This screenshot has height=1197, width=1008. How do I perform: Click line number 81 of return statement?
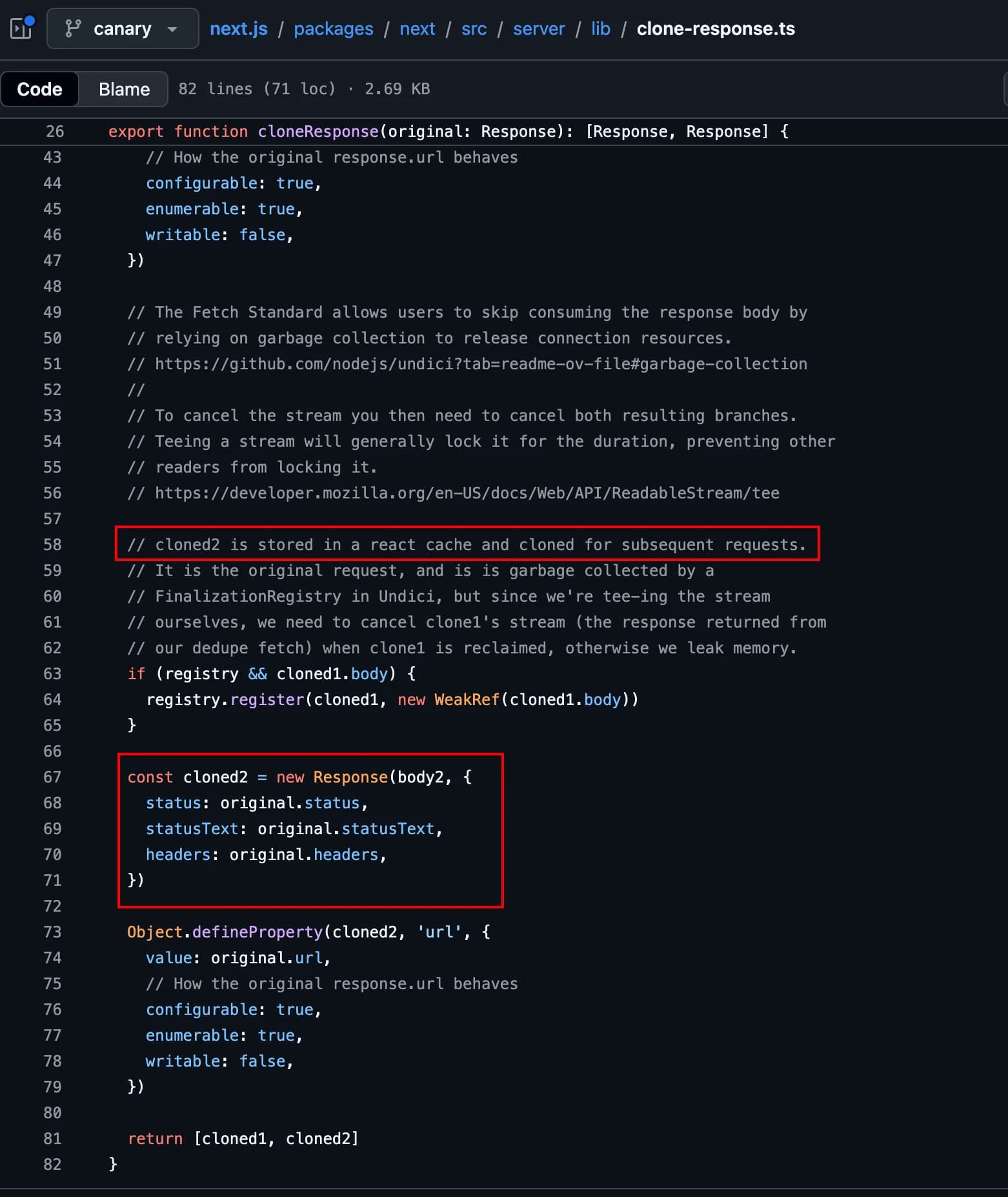52,1139
